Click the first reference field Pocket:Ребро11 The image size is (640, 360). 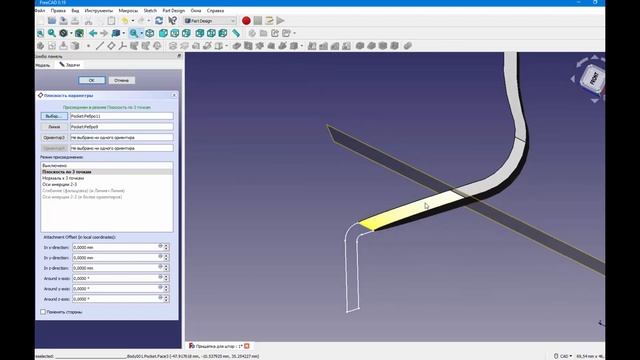point(122,116)
